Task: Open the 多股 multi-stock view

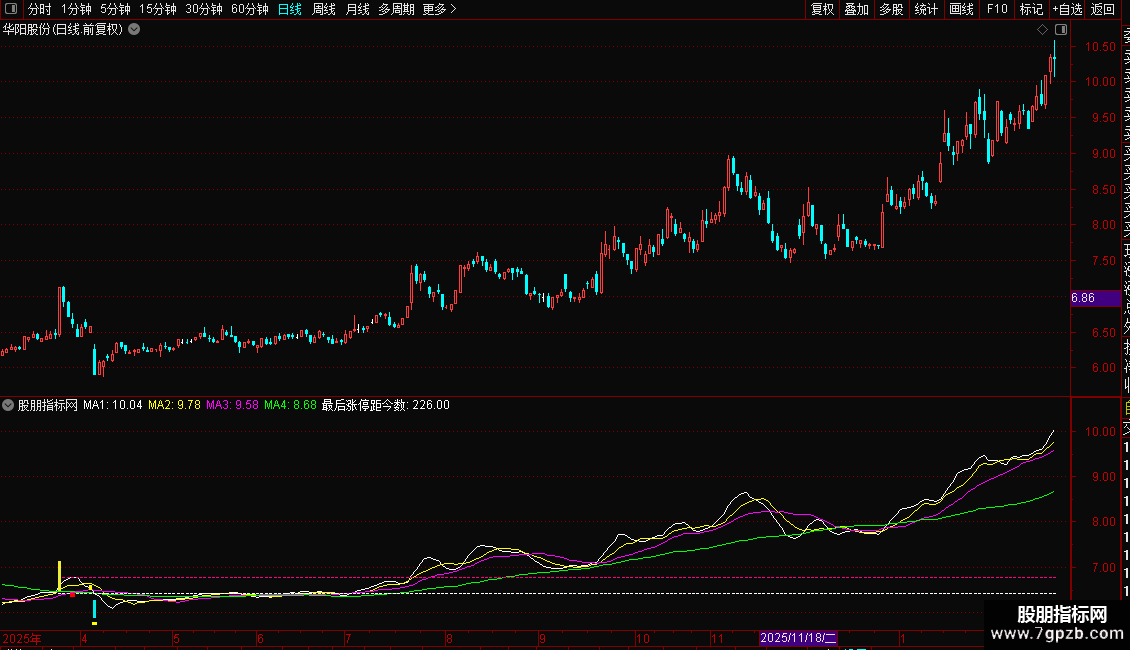Action: click(891, 9)
